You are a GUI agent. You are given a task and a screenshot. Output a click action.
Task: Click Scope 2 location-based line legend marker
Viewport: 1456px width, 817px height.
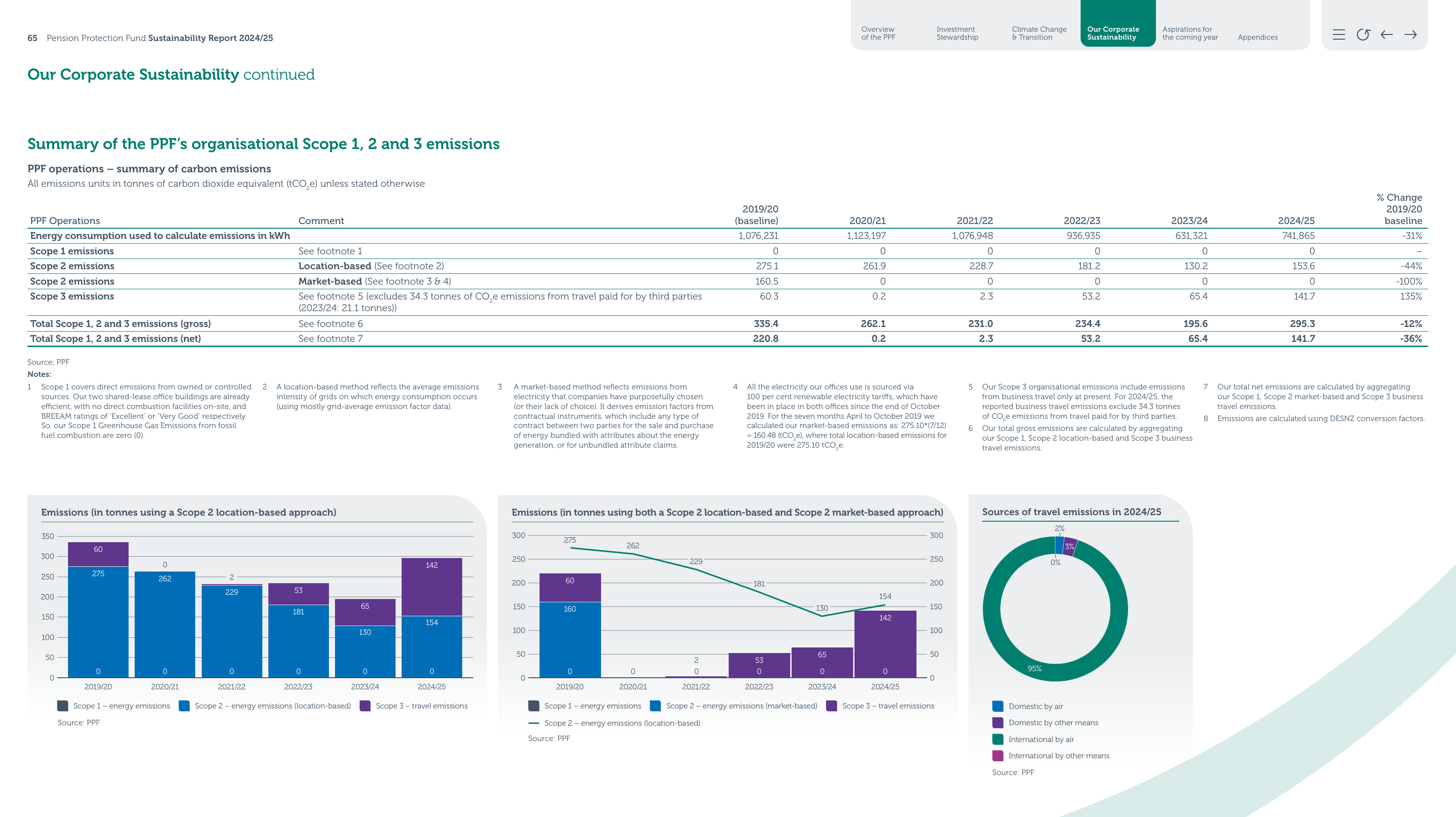pos(533,723)
